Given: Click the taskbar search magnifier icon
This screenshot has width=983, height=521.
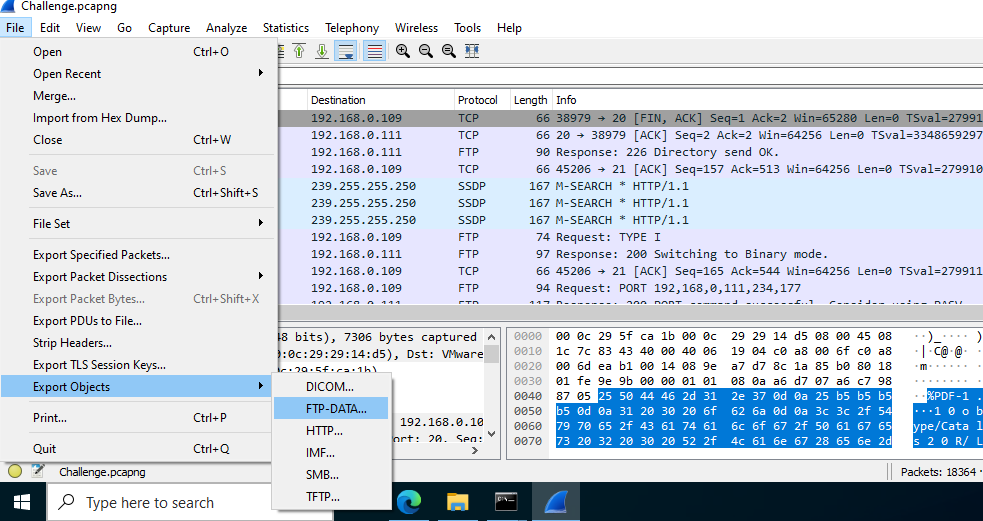Looking at the screenshot, I should [66, 502].
